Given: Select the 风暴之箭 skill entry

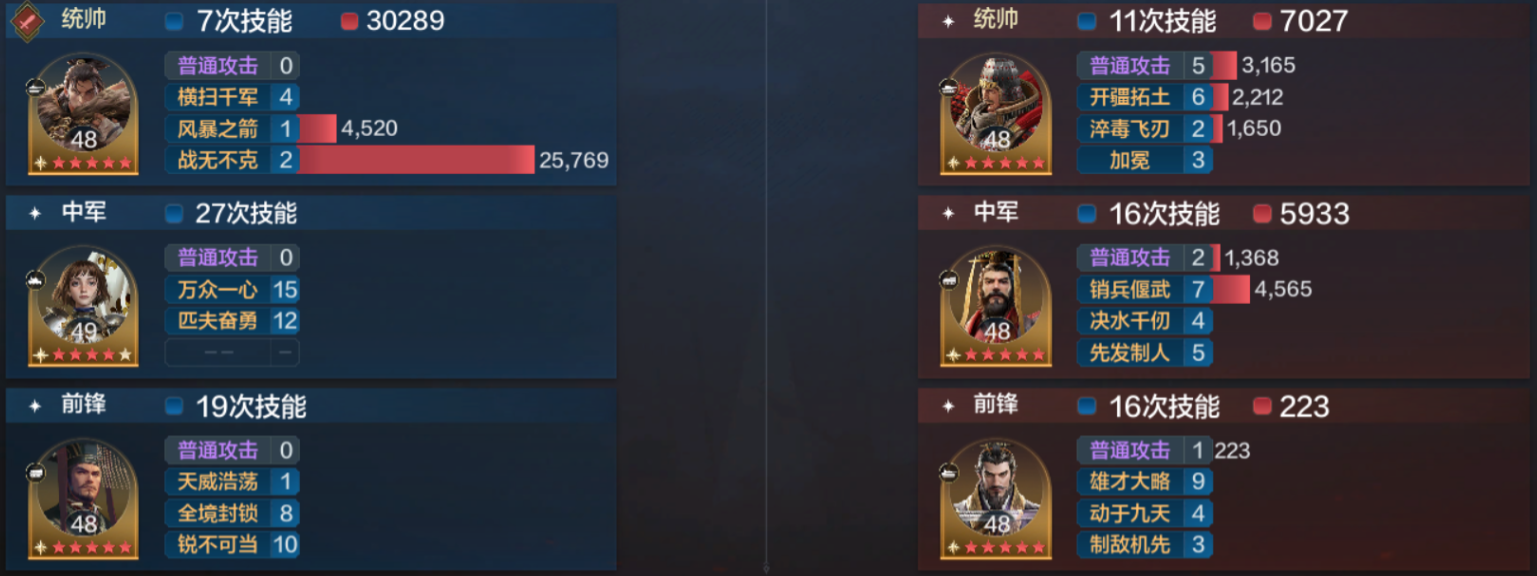Looking at the screenshot, I should (232, 128).
